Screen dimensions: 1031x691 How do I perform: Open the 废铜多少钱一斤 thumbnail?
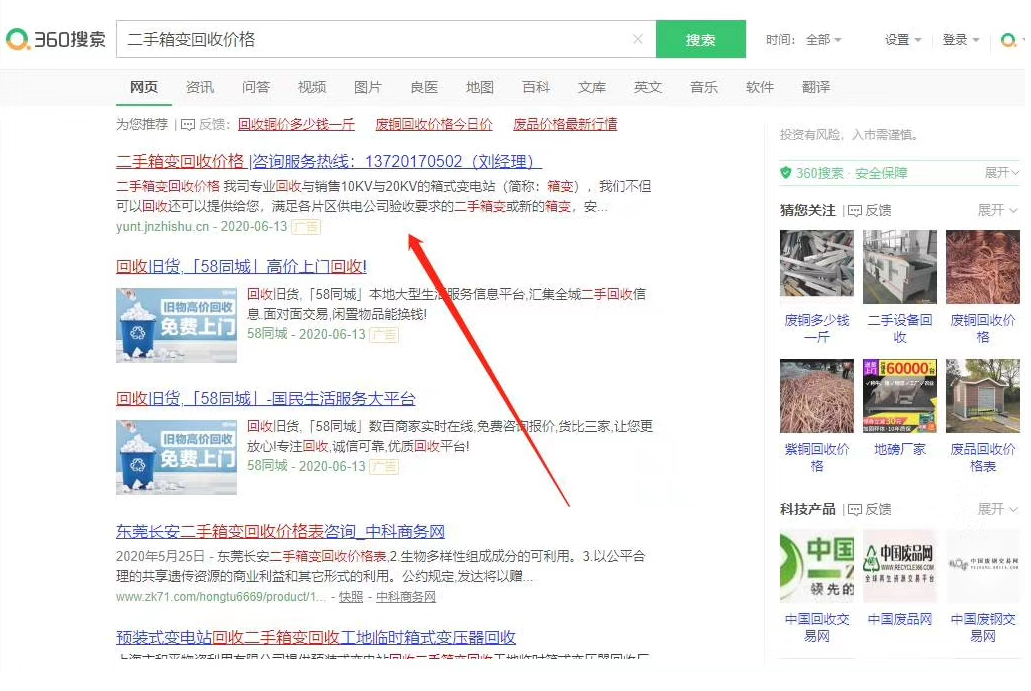pyautogui.click(x=817, y=267)
